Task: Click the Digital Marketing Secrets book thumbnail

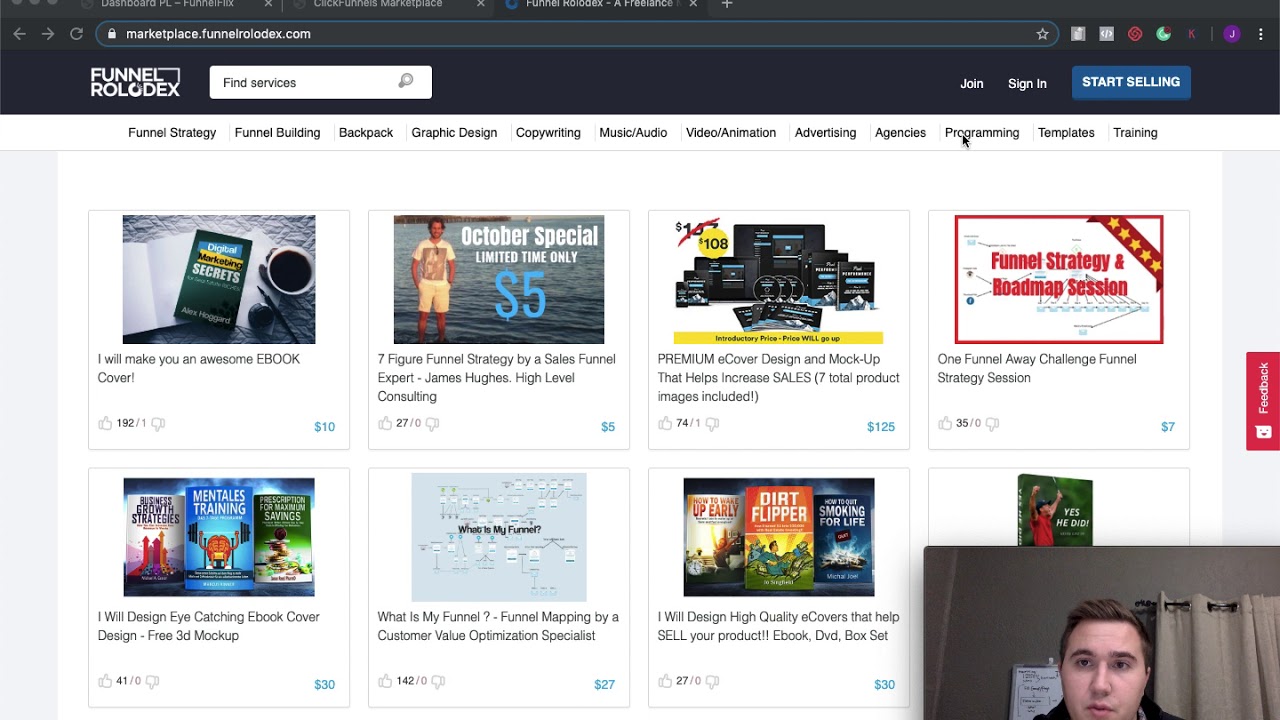Action: tap(219, 279)
